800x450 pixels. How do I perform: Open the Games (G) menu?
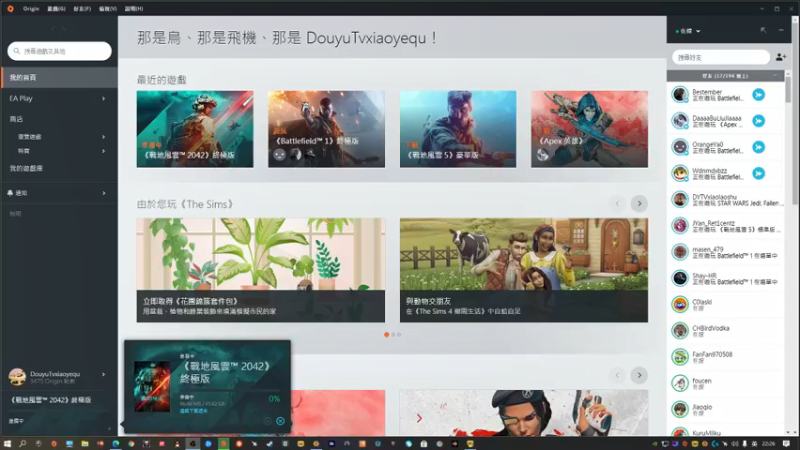[x=56, y=9]
